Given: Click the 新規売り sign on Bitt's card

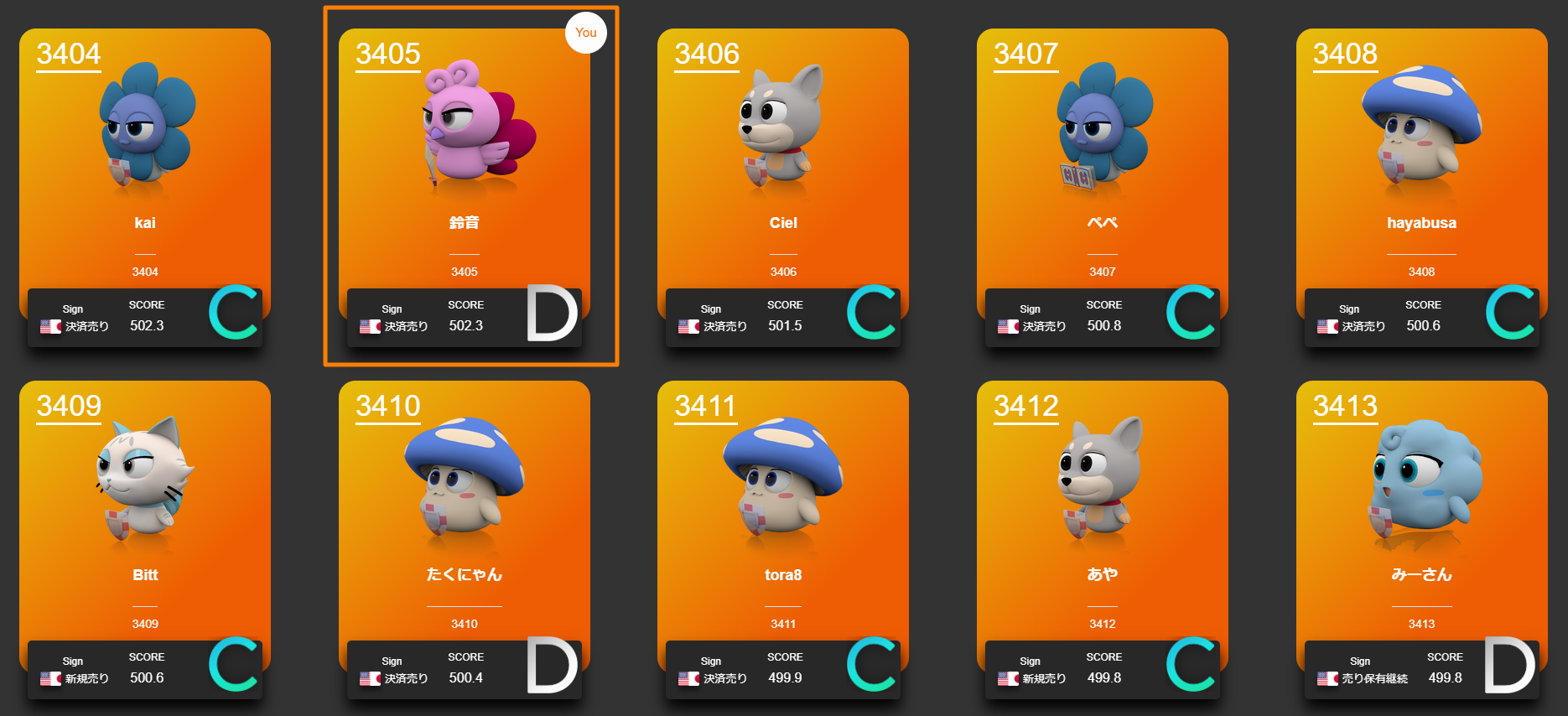Looking at the screenshot, I should [87, 679].
